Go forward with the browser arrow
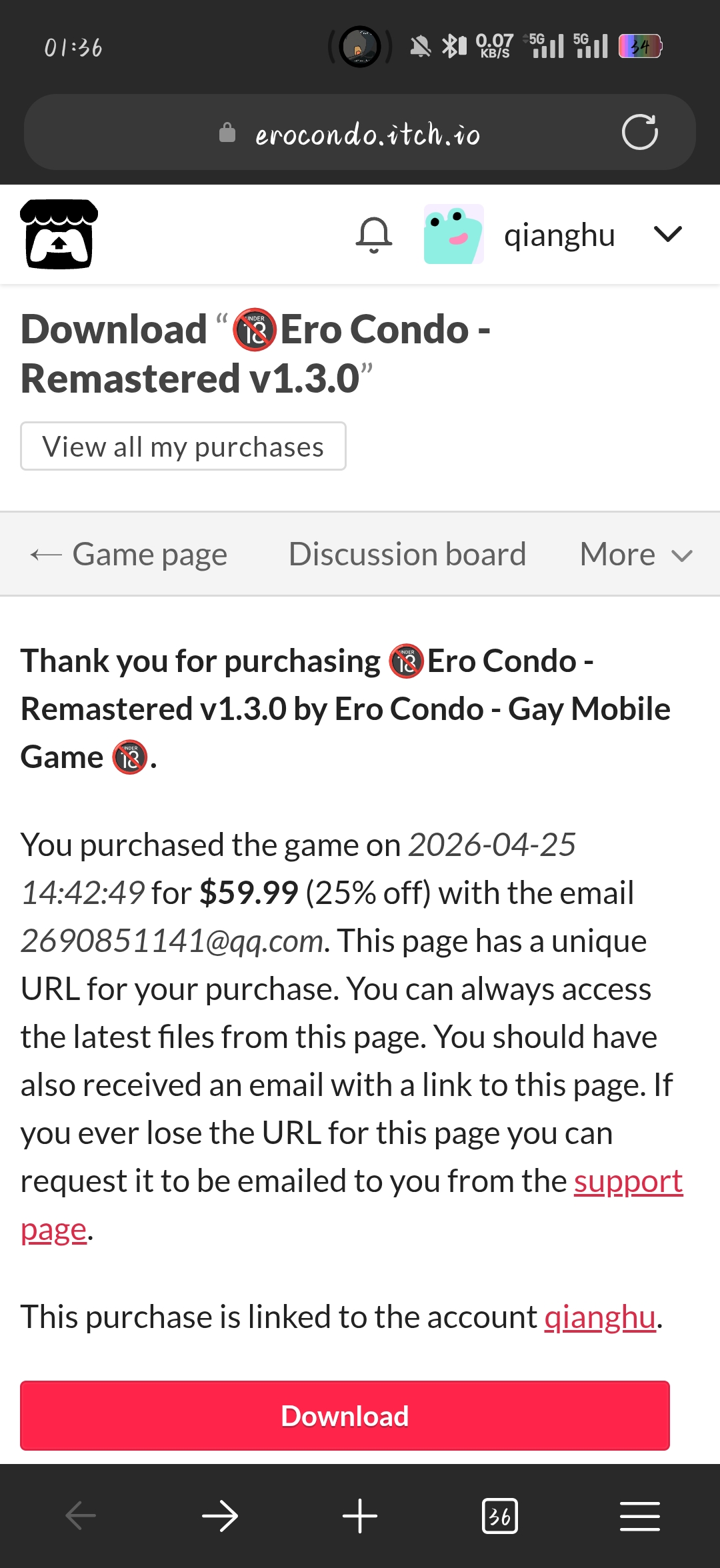 (220, 1516)
